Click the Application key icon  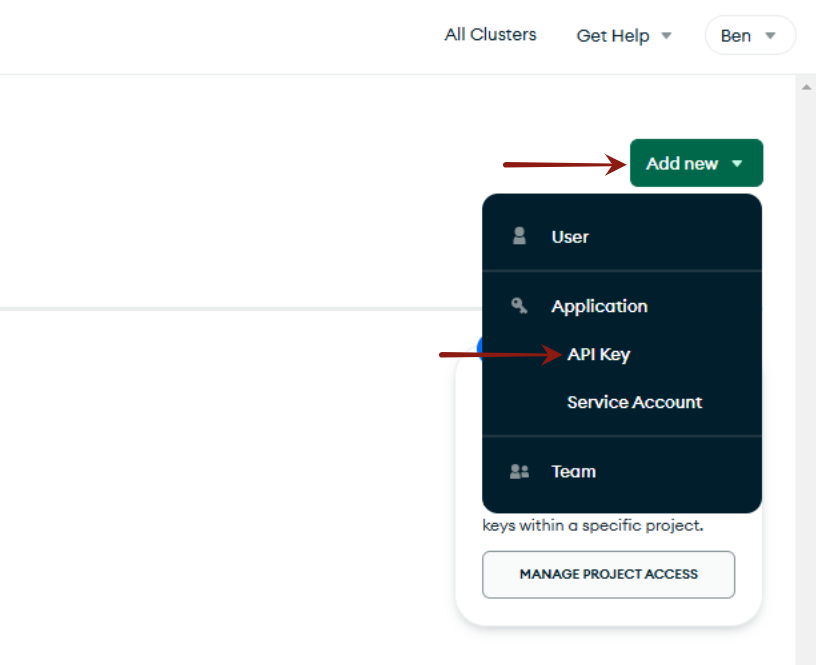pos(519,305)
